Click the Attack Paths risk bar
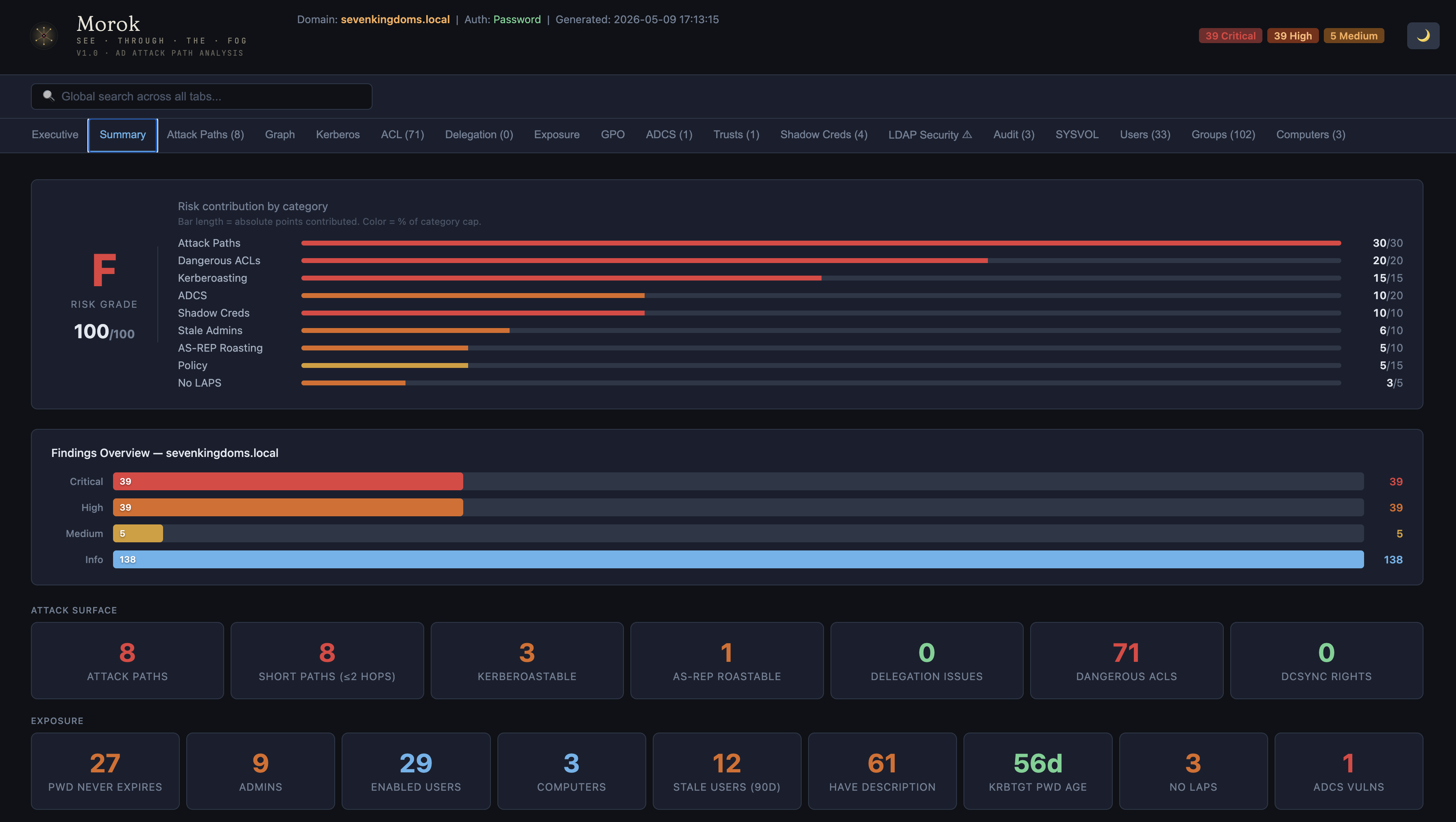Viewport: 1456px width, 822px height. coord(821,243)
